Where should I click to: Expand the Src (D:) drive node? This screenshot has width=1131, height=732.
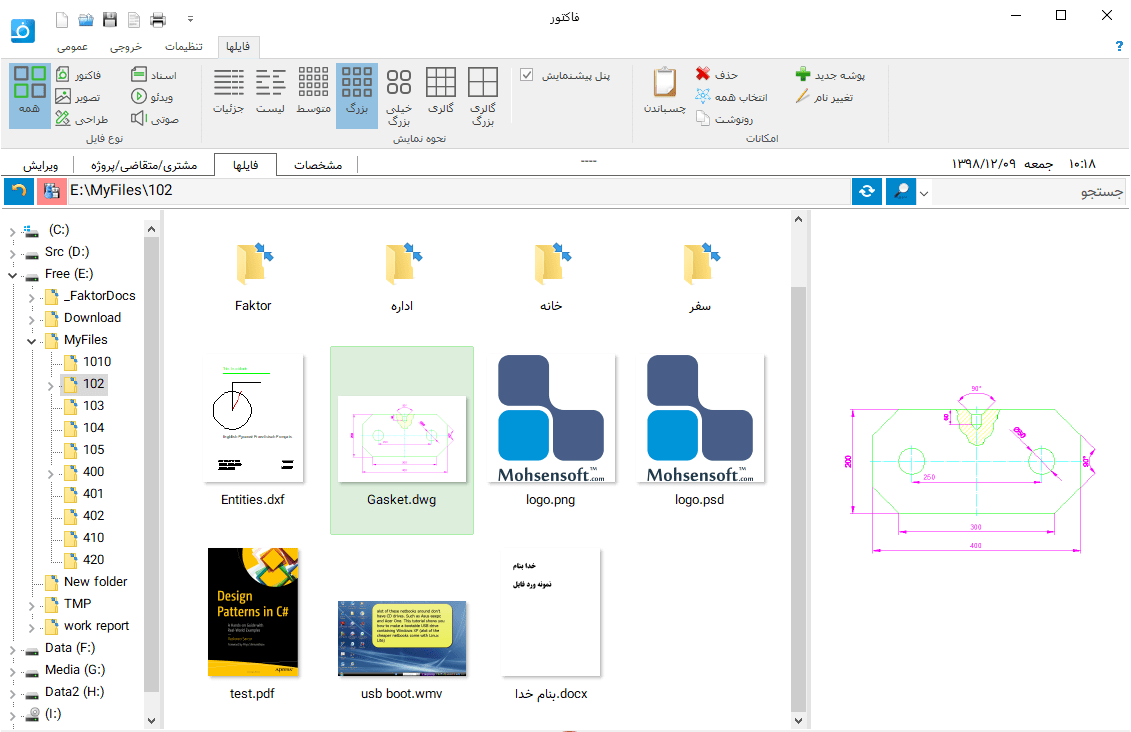(x=12, y=252)
